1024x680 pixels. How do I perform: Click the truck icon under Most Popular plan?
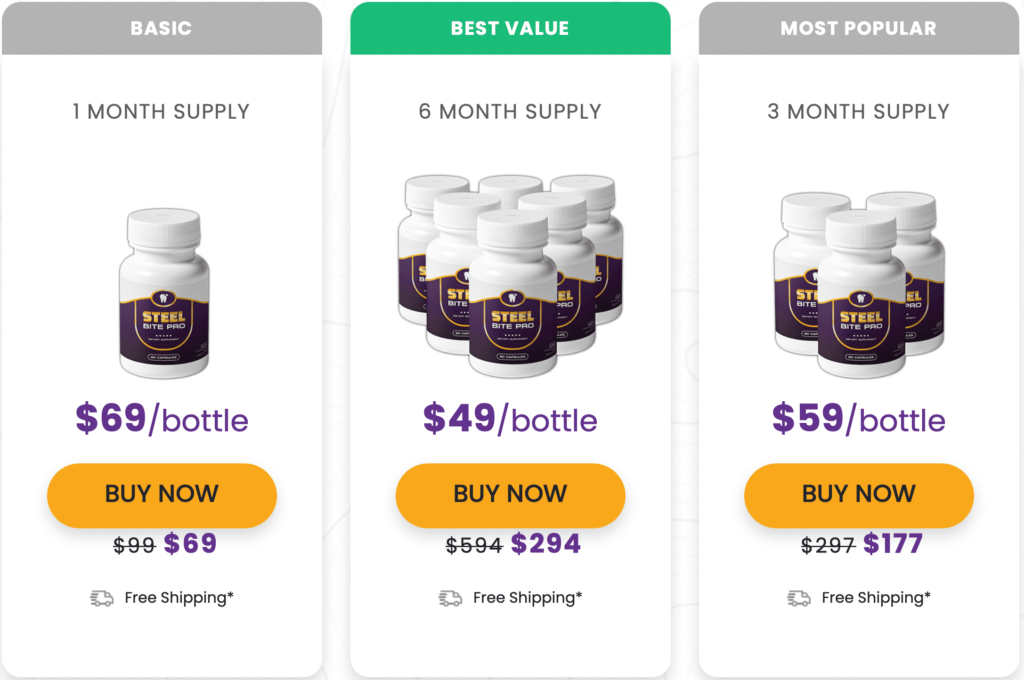(799, 598)
